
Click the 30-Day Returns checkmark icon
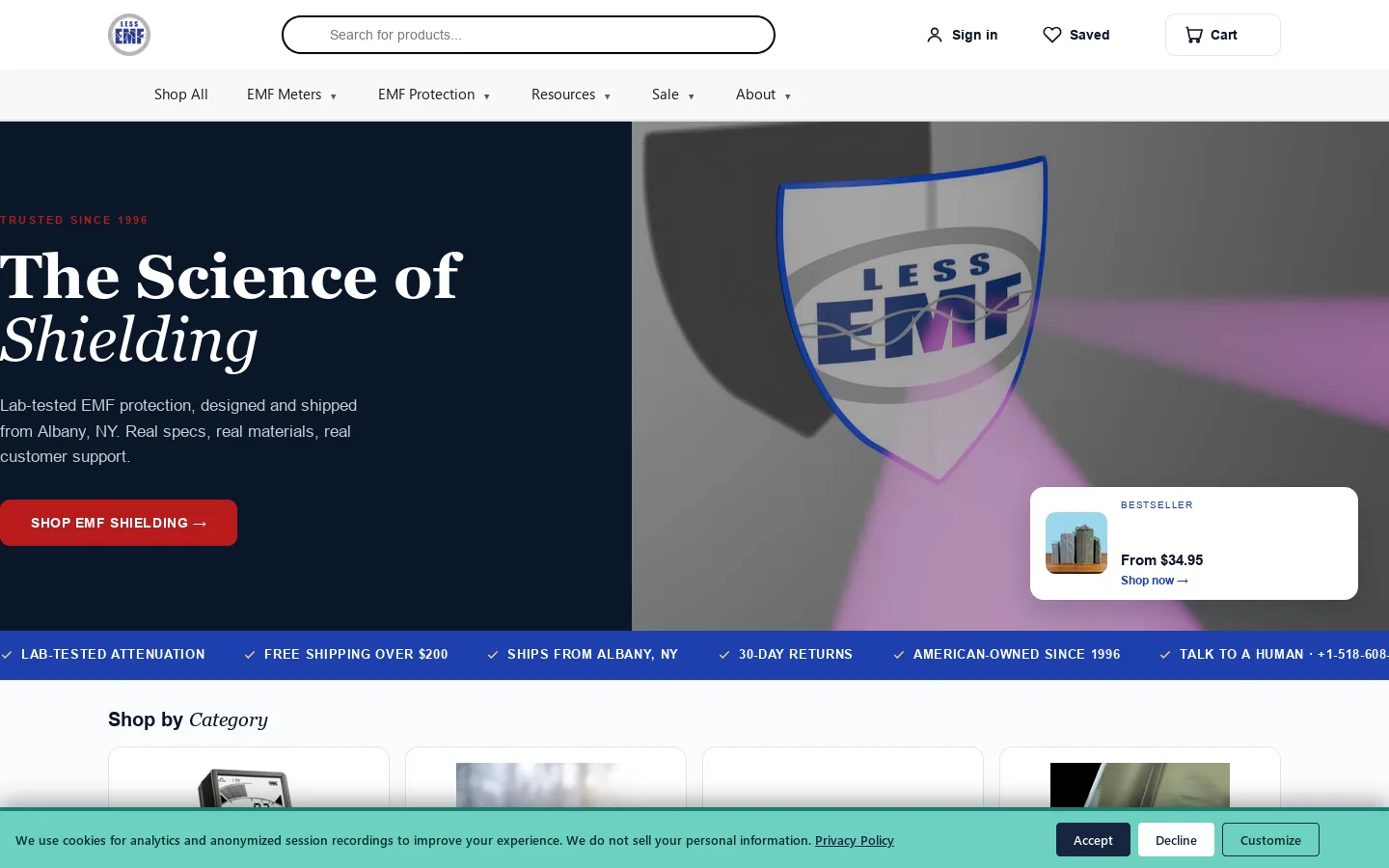pyautogui.click(x=724, y=655)
